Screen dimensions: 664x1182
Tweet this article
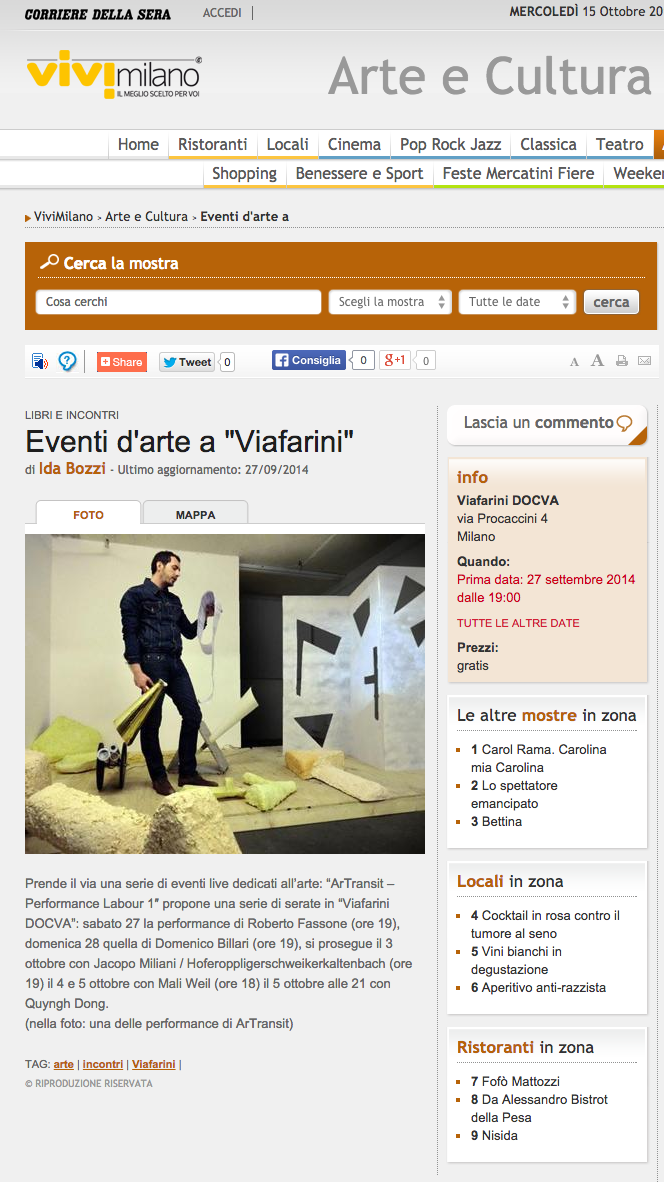coord(187,362)
